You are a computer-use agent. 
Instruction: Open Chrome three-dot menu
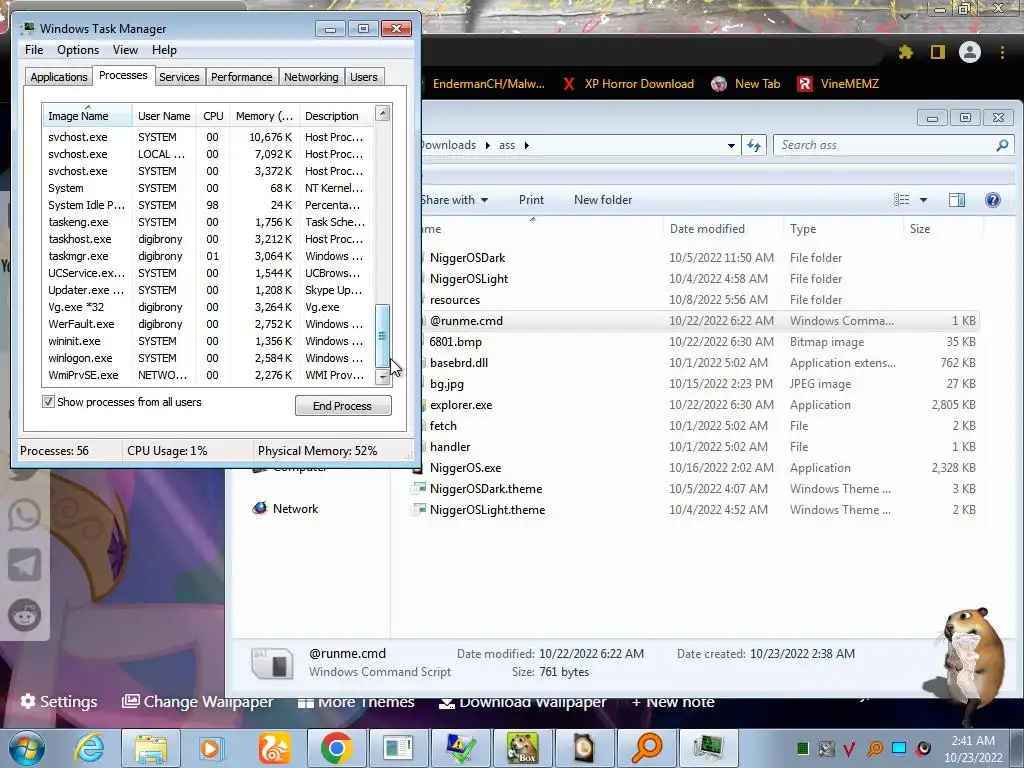click(1002, 52)
